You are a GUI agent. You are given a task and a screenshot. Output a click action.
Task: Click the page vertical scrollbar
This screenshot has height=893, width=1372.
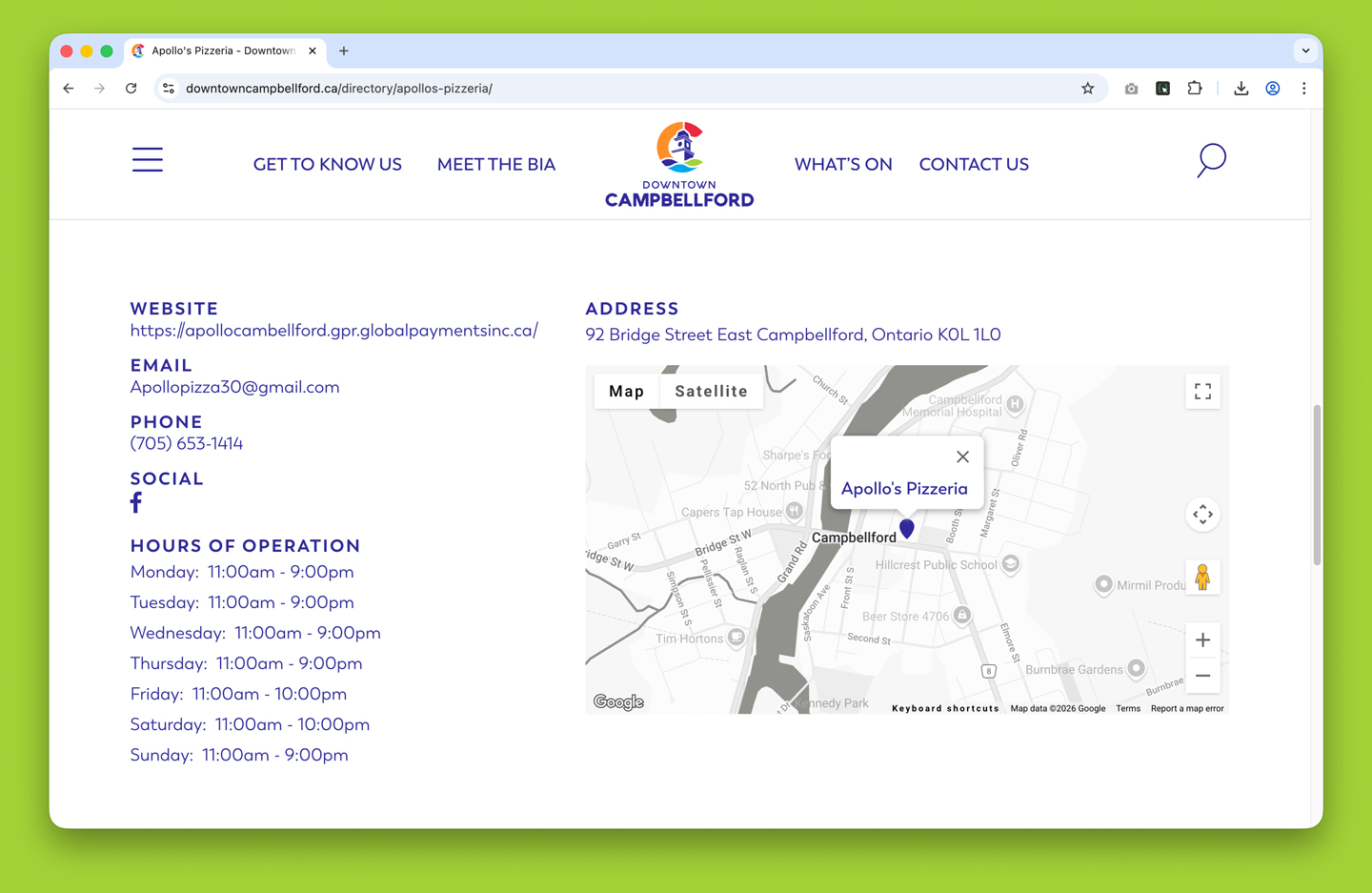[1317, 486]
